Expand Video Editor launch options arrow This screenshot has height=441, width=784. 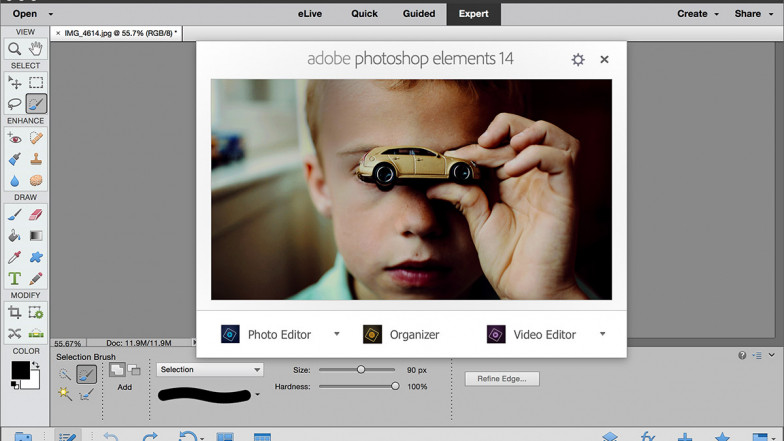tap(602, 334)
